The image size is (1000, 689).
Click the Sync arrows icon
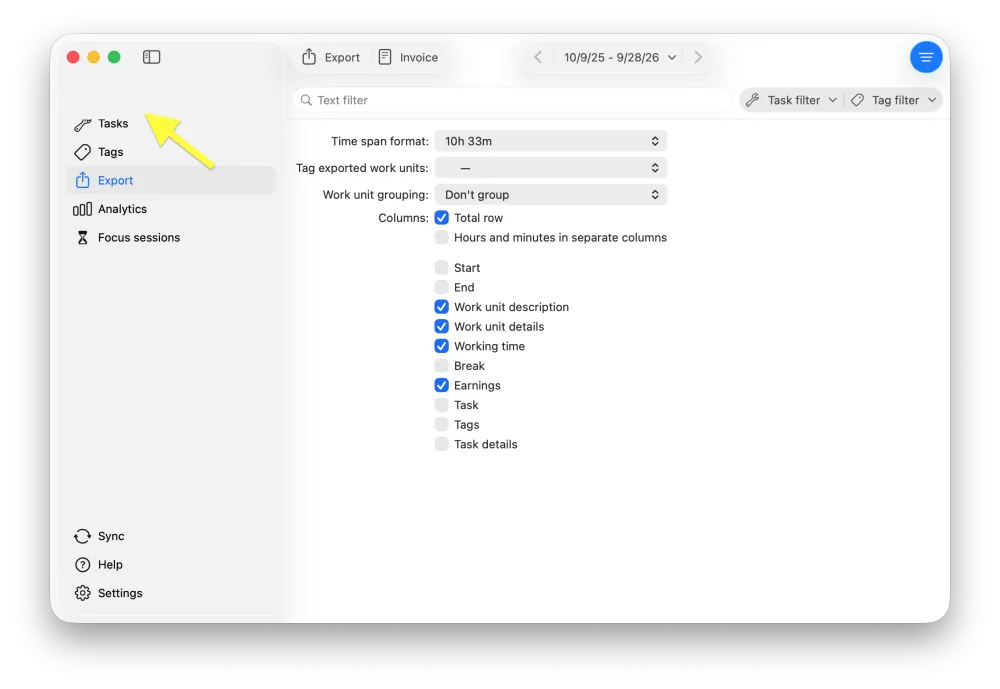(x=82, y=537)
